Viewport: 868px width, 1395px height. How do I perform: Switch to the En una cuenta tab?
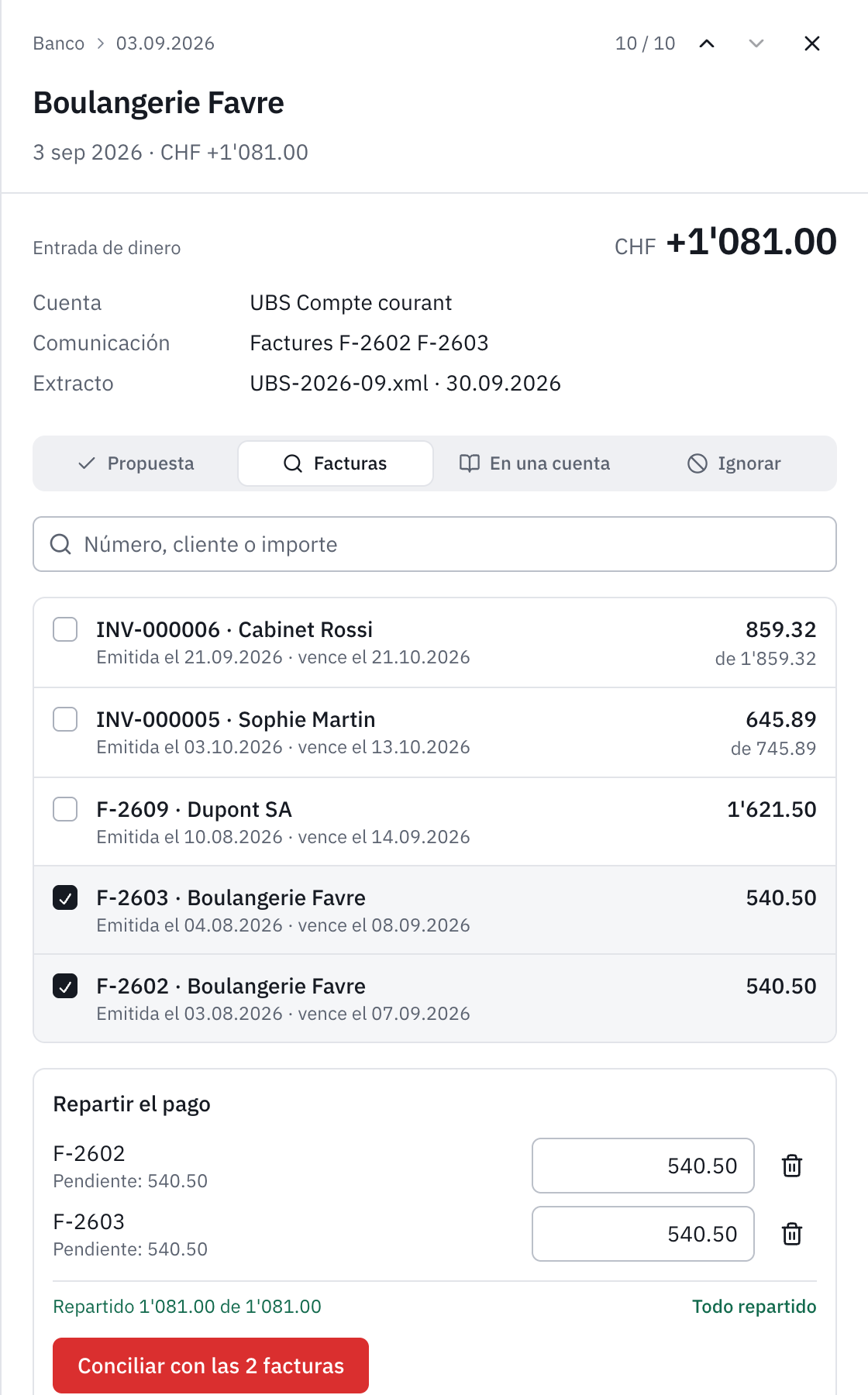[535, 463]
